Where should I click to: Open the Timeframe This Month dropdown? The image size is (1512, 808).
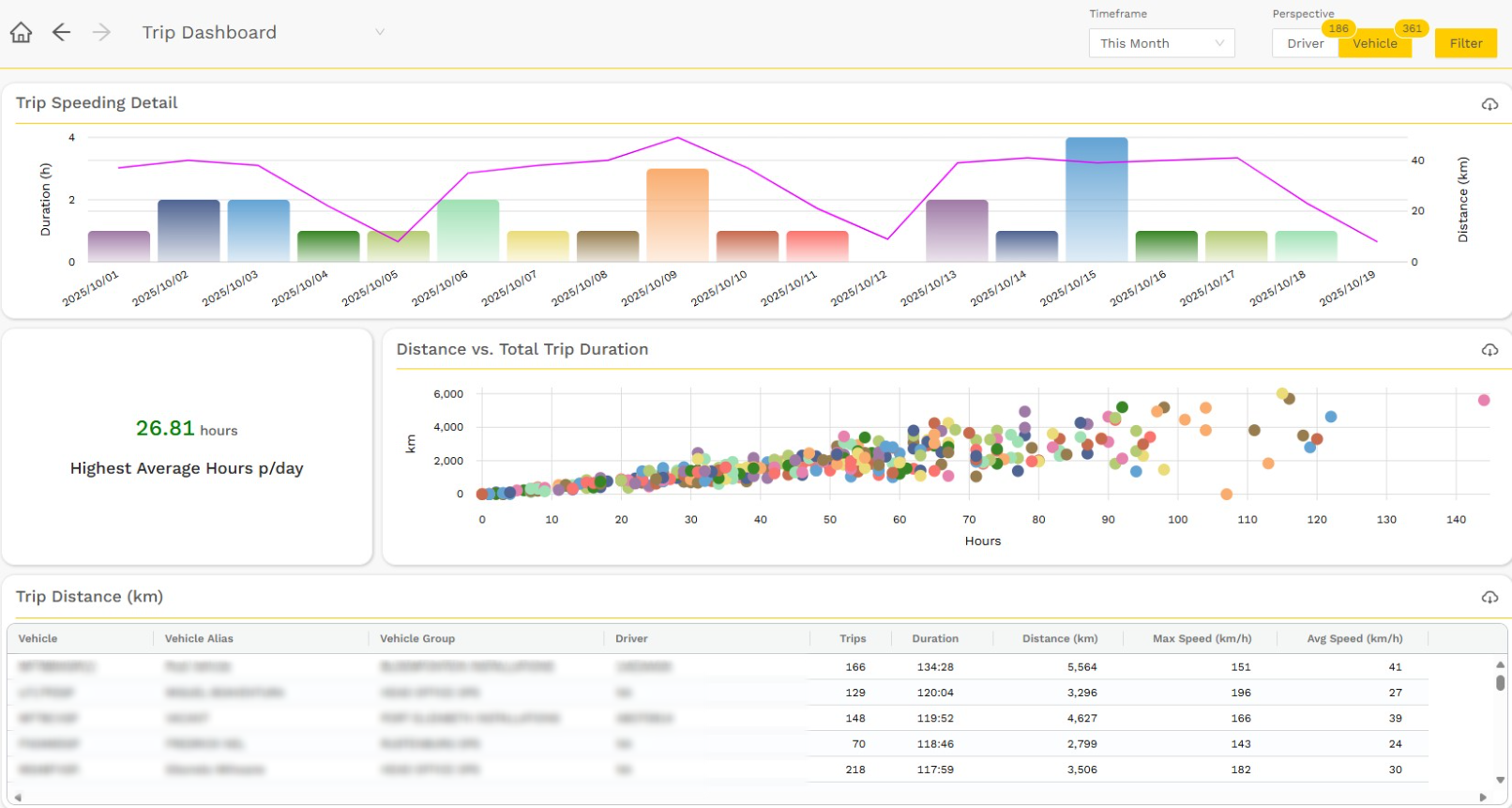coord(1161,43)
